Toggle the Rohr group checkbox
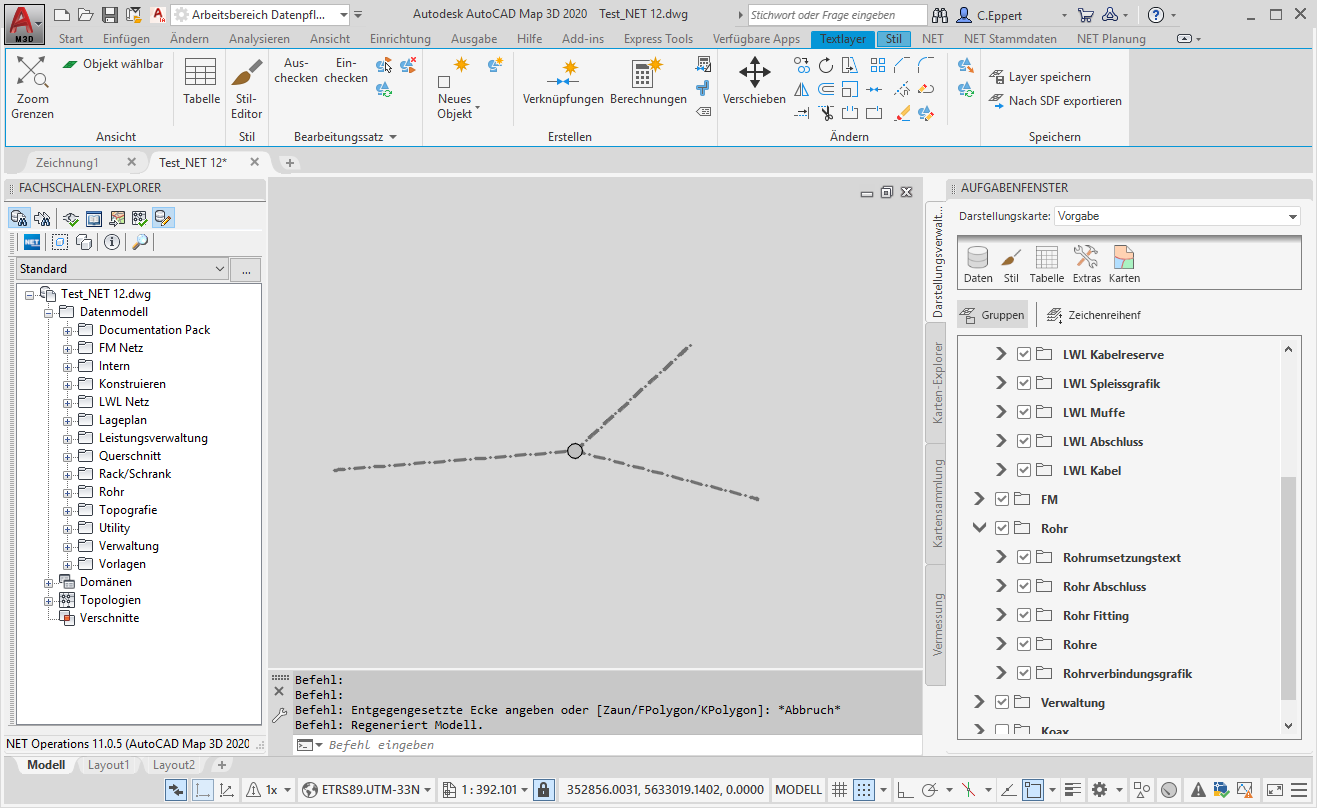Screen dimensions: 1317x808 [x=1002, y=528]
